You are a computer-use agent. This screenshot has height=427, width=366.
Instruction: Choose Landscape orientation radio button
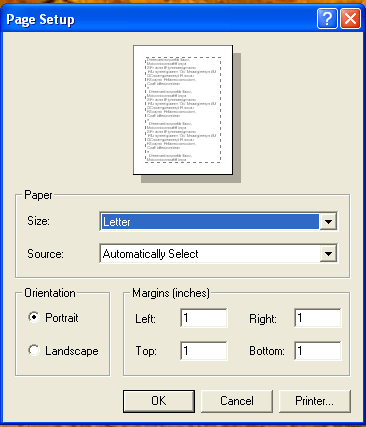[x=34, y=350]
